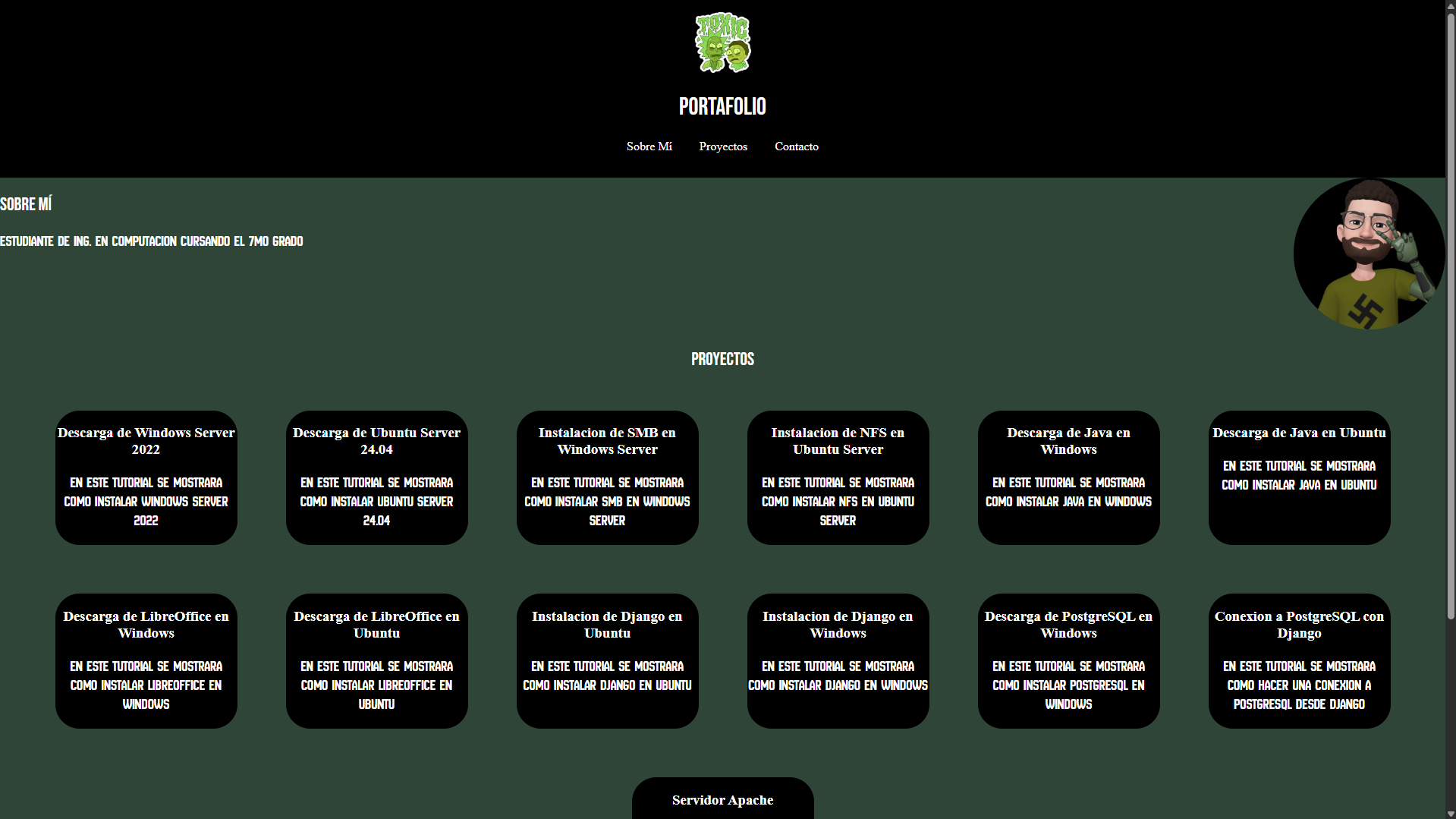1456x819 pixels.
Task: Open Conexion a PostgreSQL con Django card
Action: [x=1300, y=661]
